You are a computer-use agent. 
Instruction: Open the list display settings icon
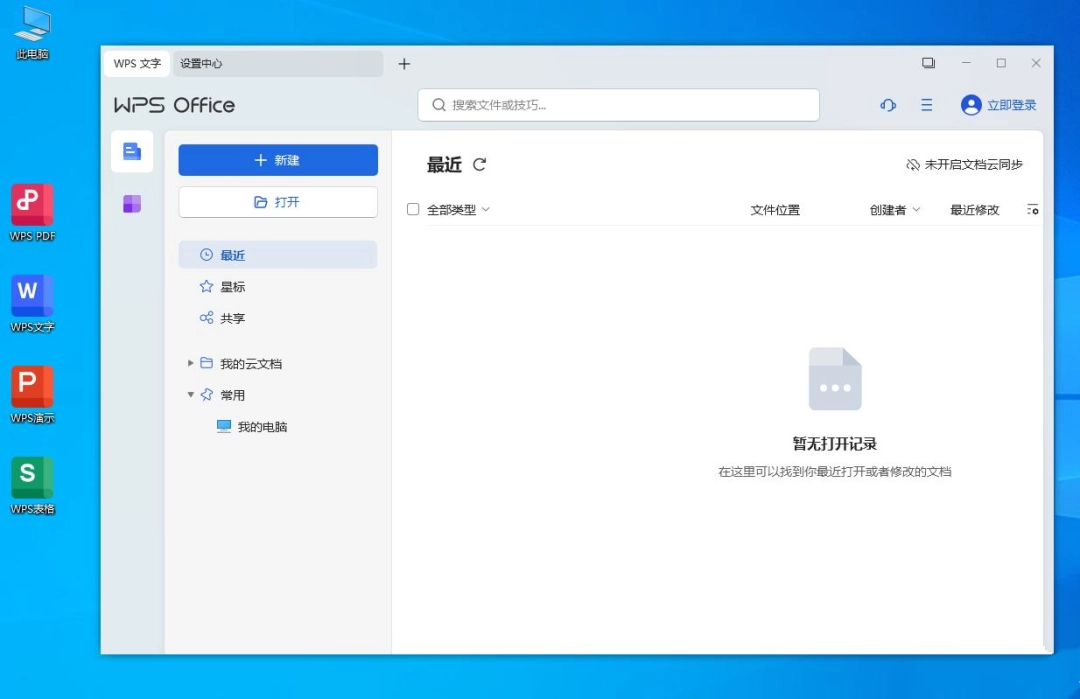click(1032, 210)
